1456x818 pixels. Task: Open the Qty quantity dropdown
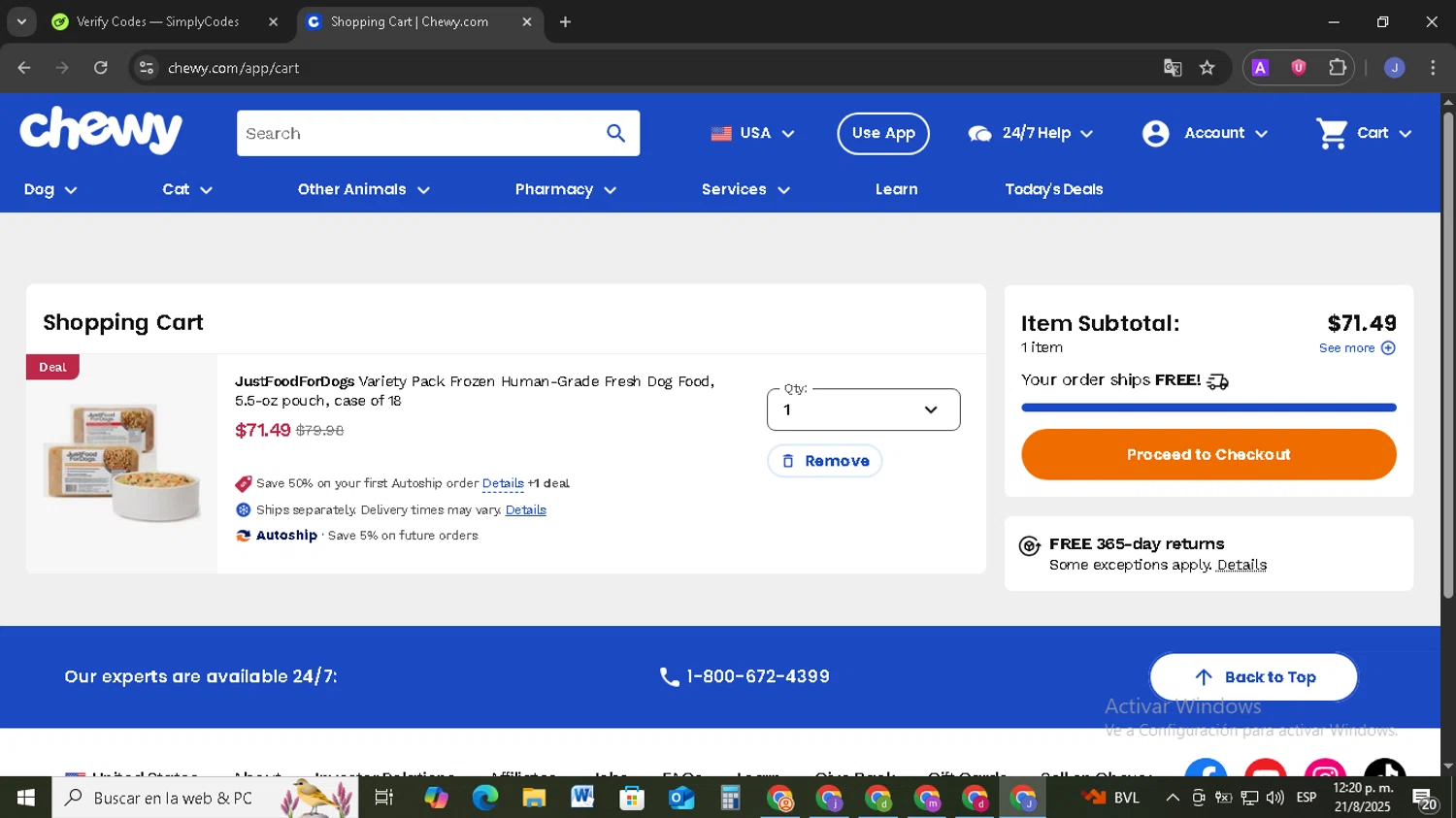(863, 409)
